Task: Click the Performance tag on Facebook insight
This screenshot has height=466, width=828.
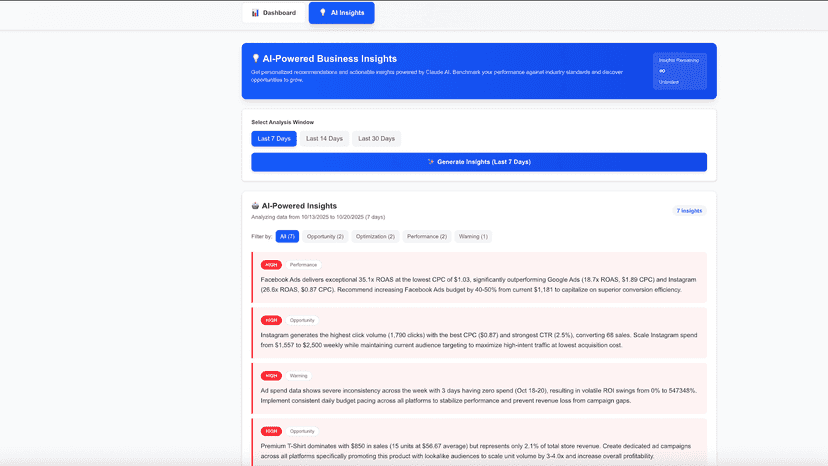Action: [303, 265]
